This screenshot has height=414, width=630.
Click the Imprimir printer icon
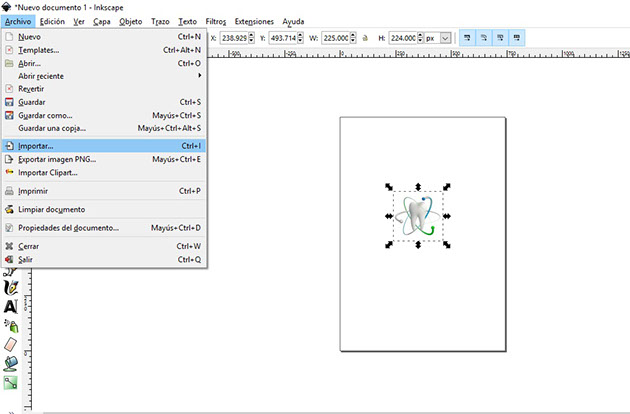[x=9, y=191]
